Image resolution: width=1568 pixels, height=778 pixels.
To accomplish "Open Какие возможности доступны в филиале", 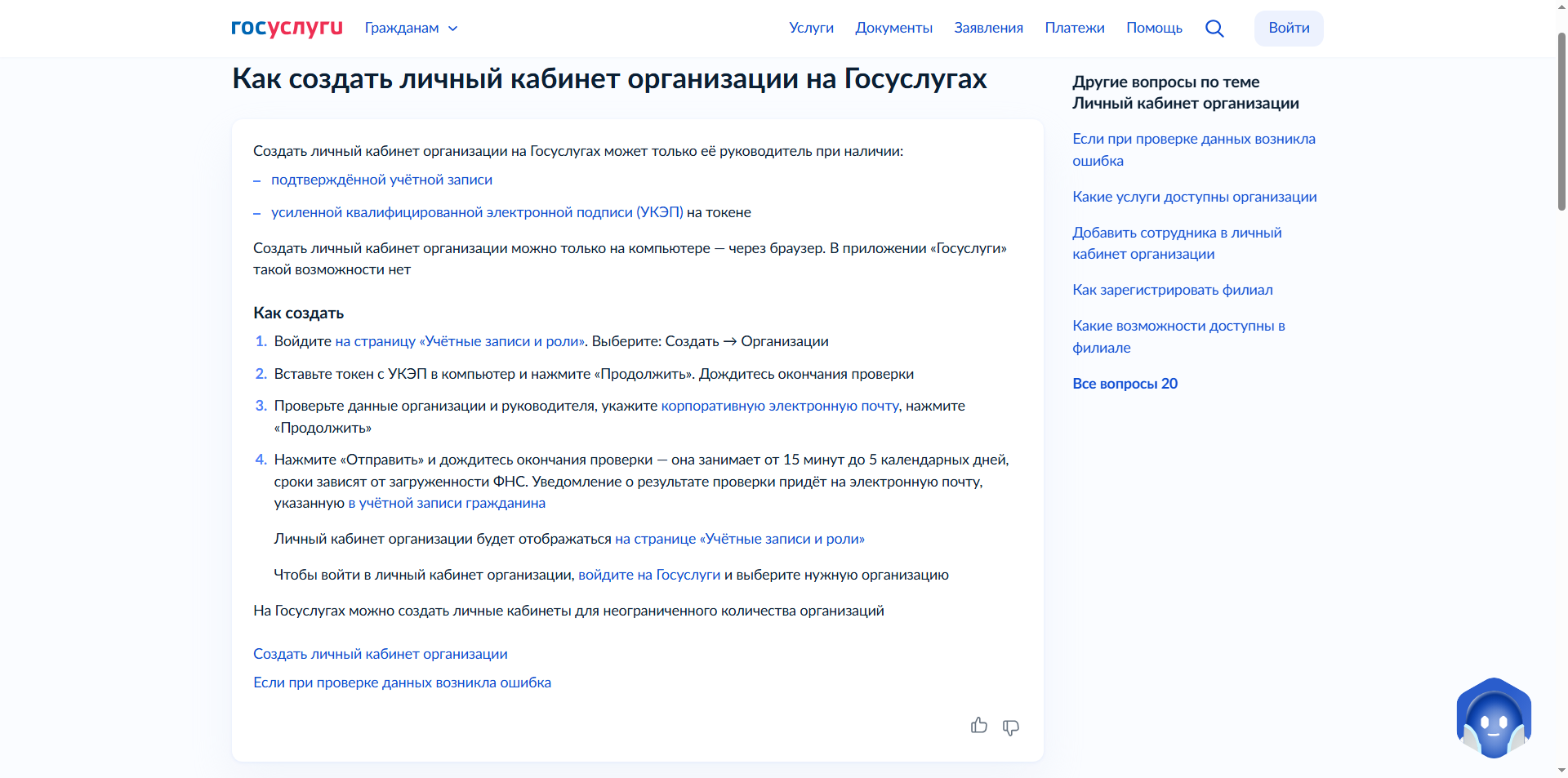I will pyautogui.click(x=1178, y=336).
